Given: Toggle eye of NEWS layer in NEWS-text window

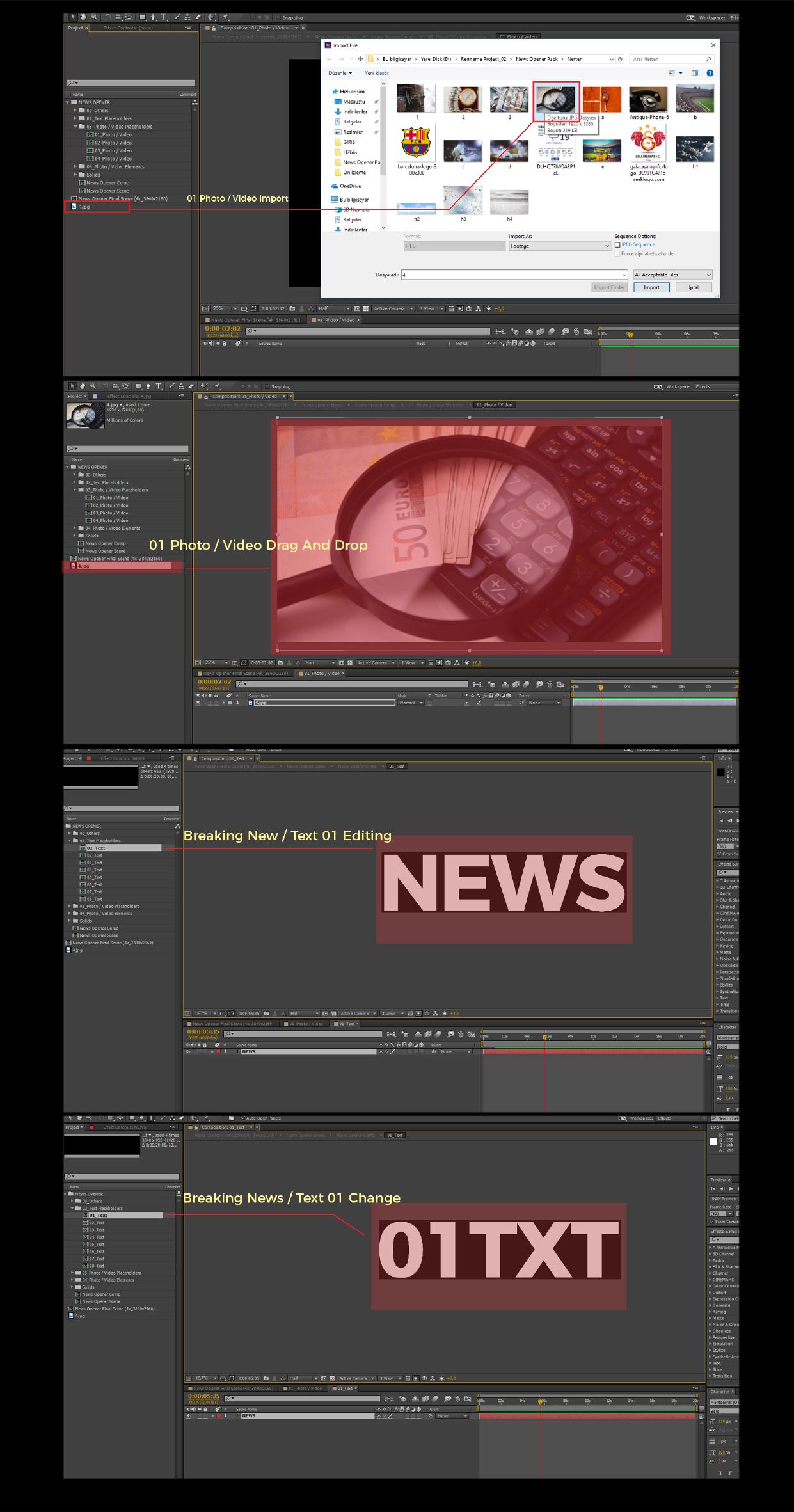Looking at the screenshot, I should point(188,1051).
